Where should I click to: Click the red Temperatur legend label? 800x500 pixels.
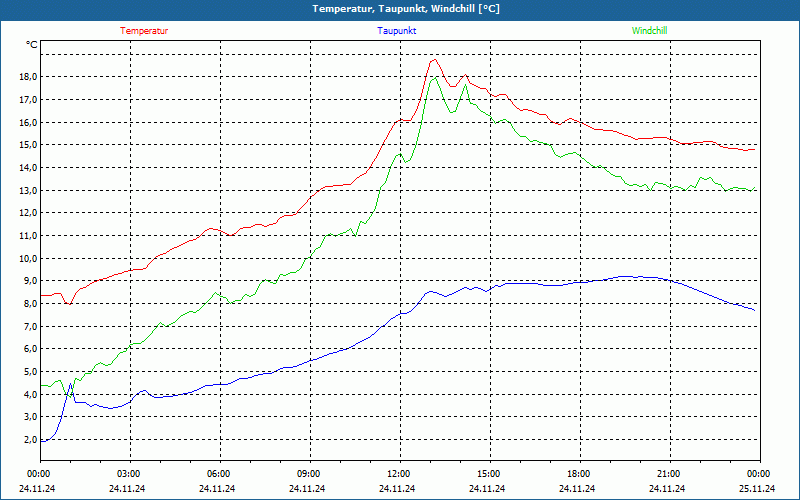pyautogui.click(x=144, y=31)
